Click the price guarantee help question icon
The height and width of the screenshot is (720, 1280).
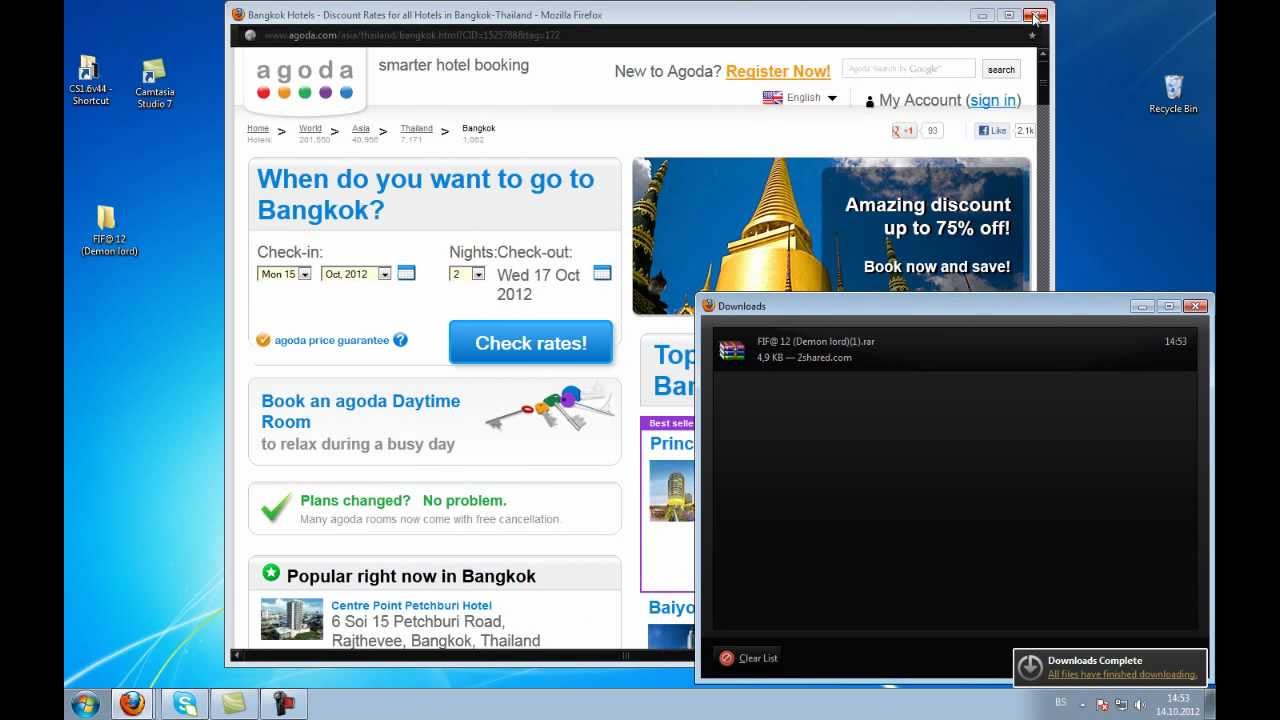pyautogui.click(x=400, y=340)
